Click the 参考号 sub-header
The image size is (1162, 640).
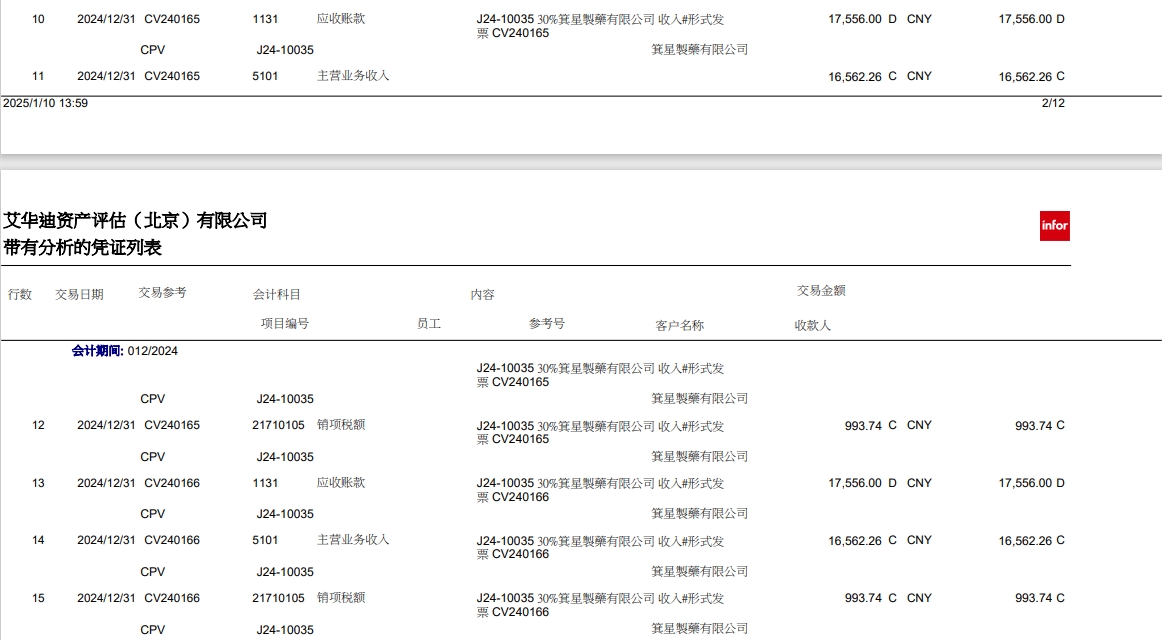click(x=547, y=324)
